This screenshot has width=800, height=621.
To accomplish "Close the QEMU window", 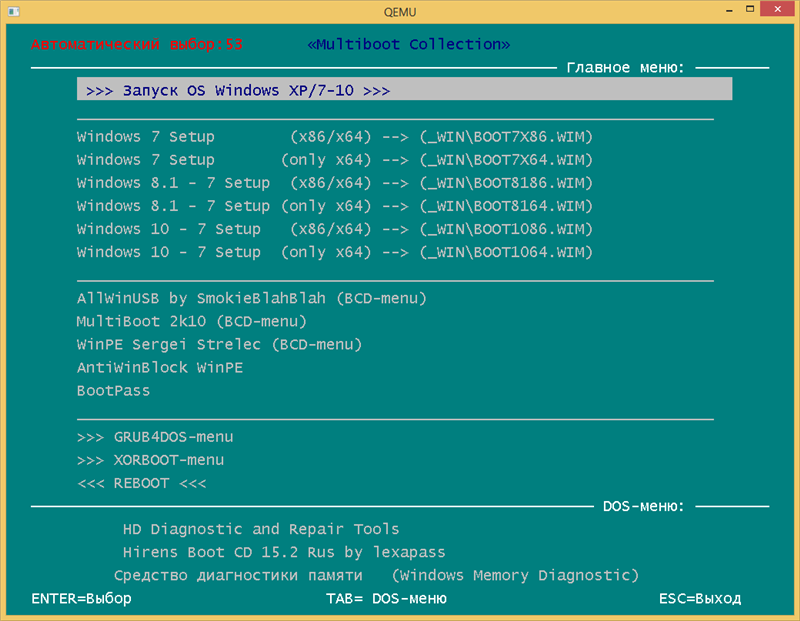I will click(778, 9).
